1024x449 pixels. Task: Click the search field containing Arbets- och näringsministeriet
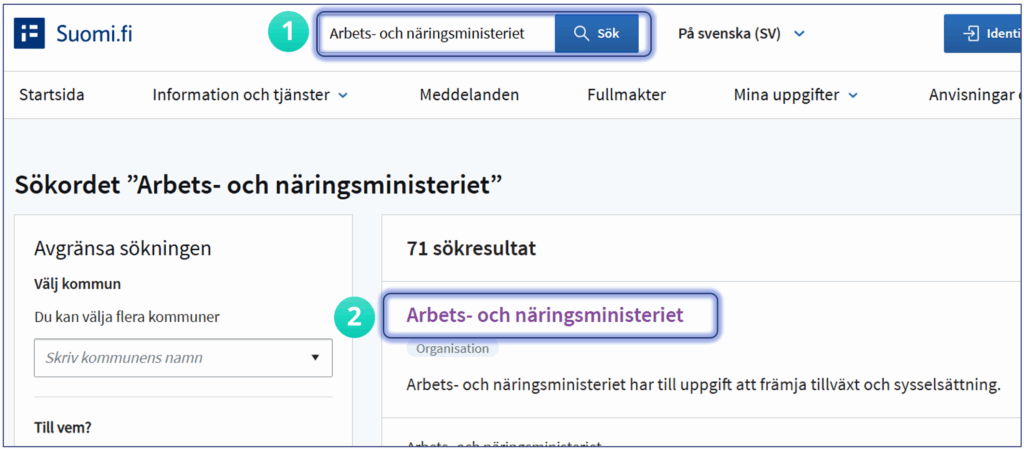pos(436,34)
